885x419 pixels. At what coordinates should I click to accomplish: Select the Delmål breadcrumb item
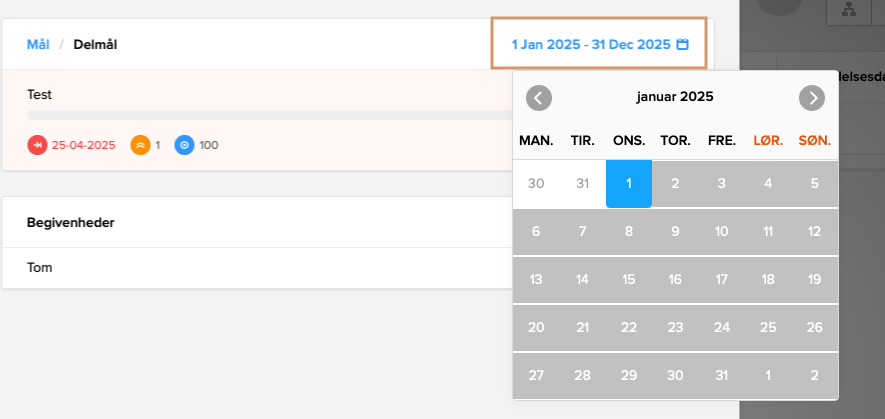point(96,44)
